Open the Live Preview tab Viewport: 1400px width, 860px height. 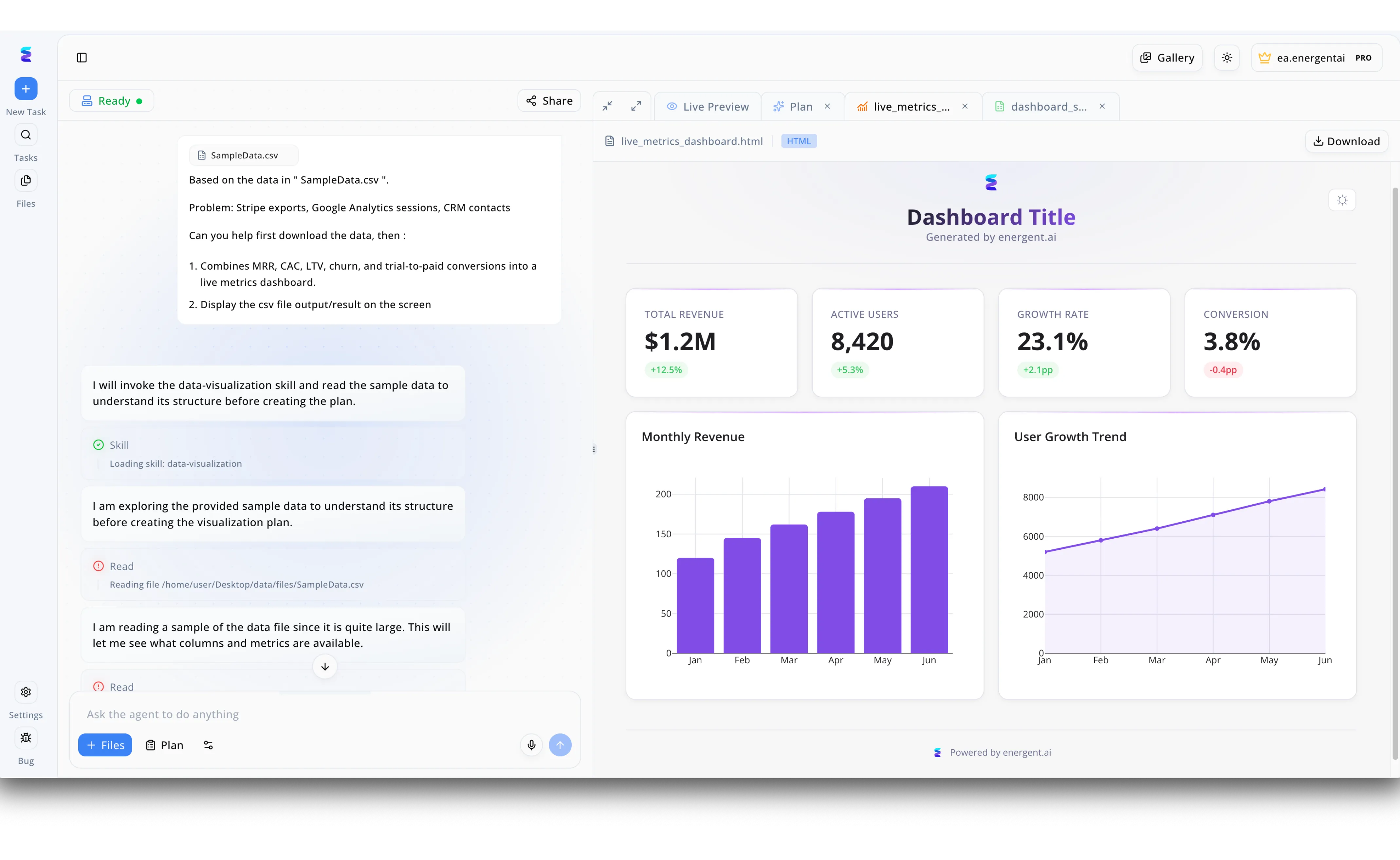tap(708, 106)
